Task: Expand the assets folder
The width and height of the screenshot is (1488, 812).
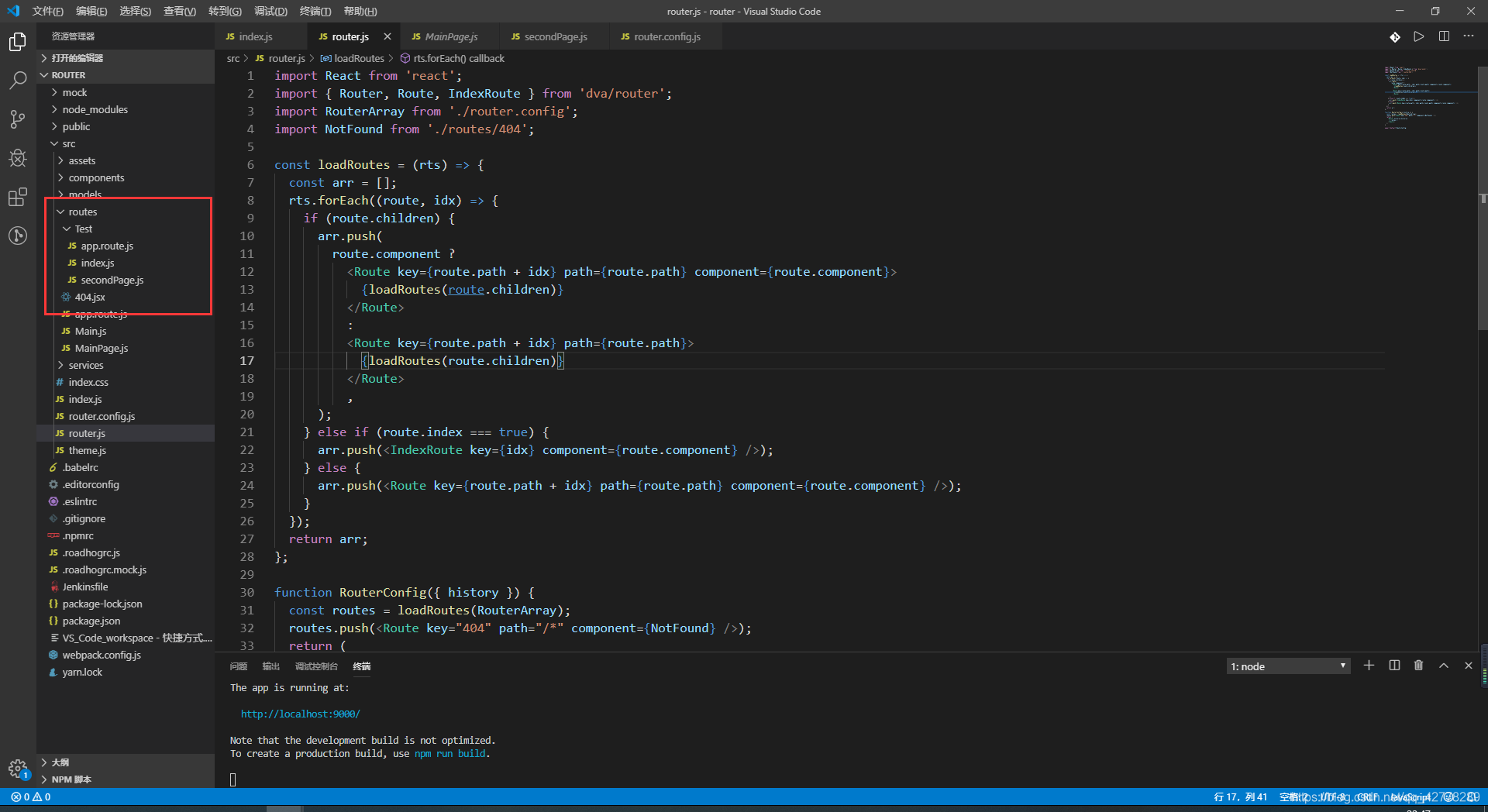Action: click(x=127, y=160)
